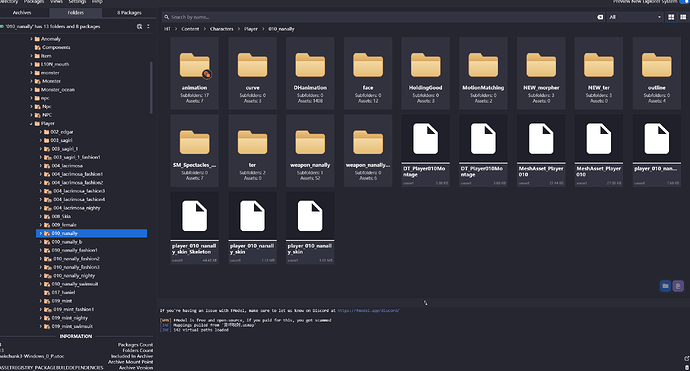Viewport: 690px width, 371px height.
Task: Open the animation folder tile
Action: pos(195,73)
